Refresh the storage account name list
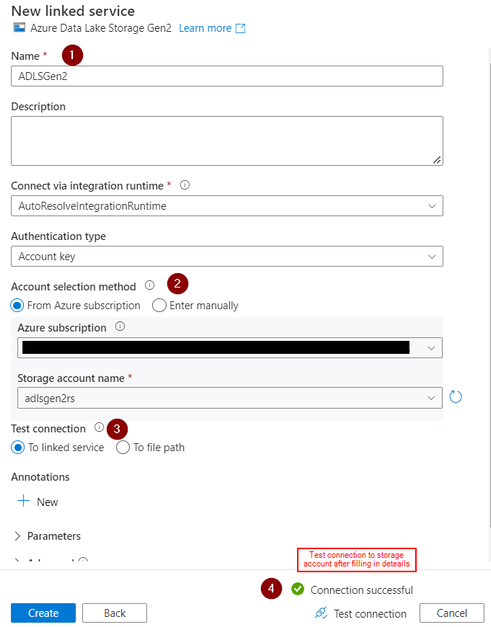491x627 pixels. (455, 397)
